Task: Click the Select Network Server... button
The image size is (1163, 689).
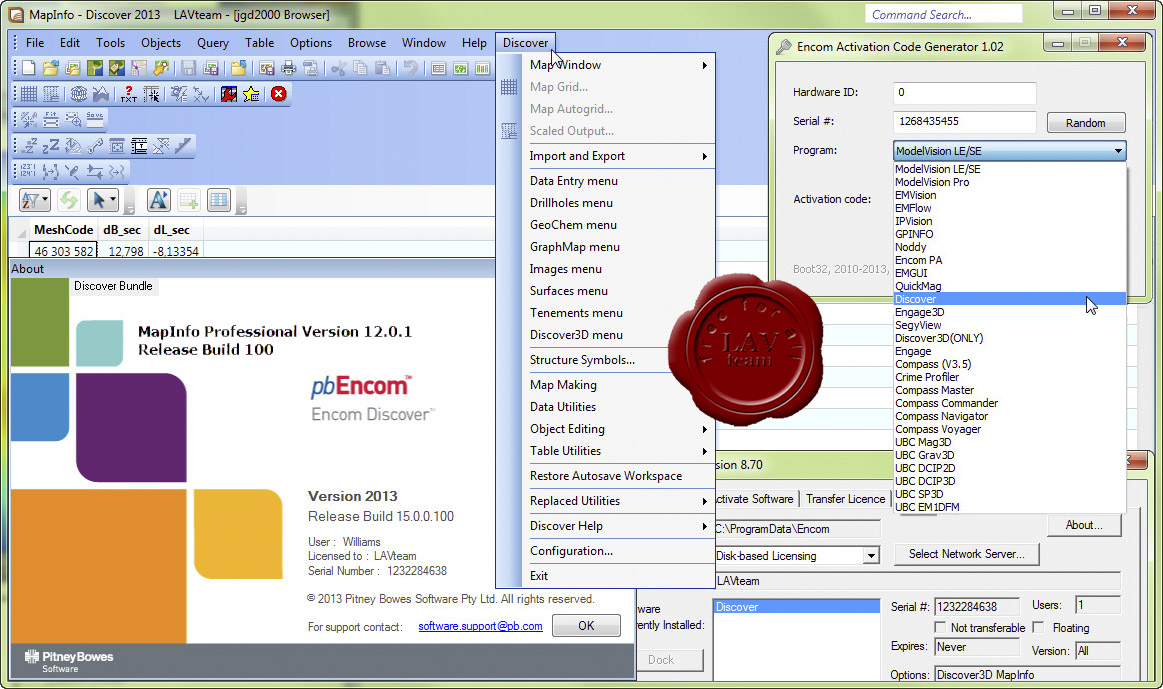Action: pyautogui.click(x=966, y=554)
